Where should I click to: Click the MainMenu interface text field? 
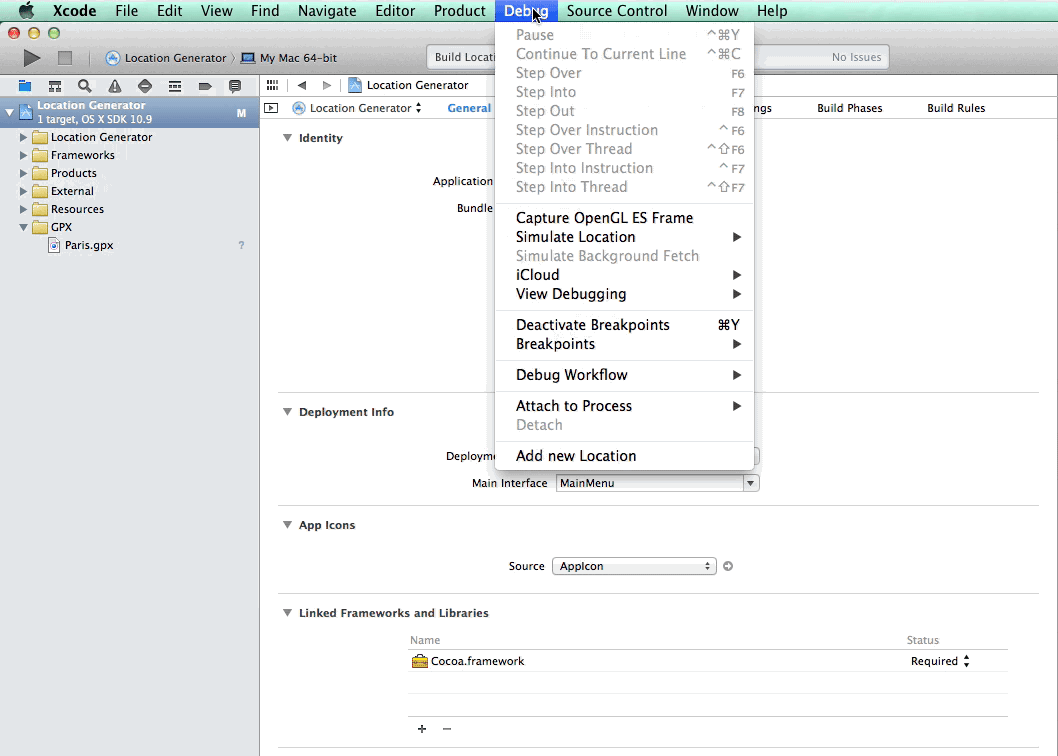[x=649, y=483]
